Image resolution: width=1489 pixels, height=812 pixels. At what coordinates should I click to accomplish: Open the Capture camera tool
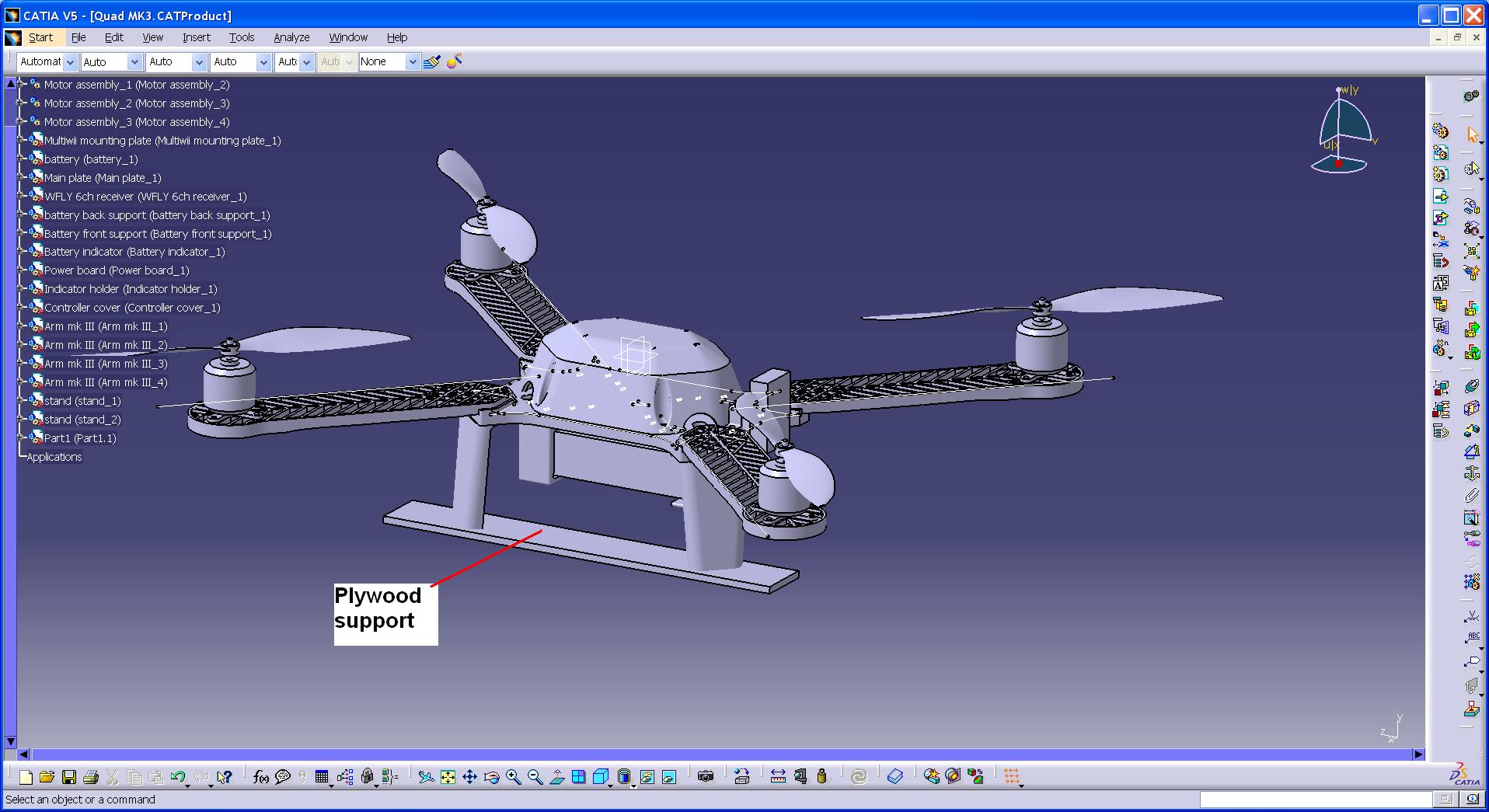click(x=705, y=776)
